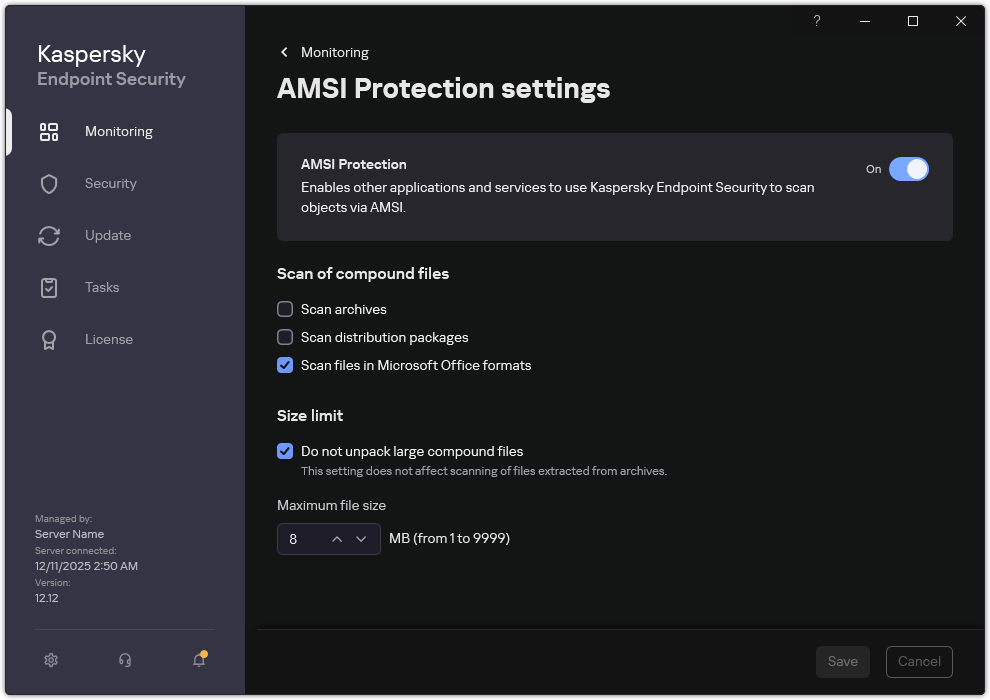The width and height of the screenshot is (990, 700).
Task: Turn off AMSI Protection
Action: [x=910, y=169]
